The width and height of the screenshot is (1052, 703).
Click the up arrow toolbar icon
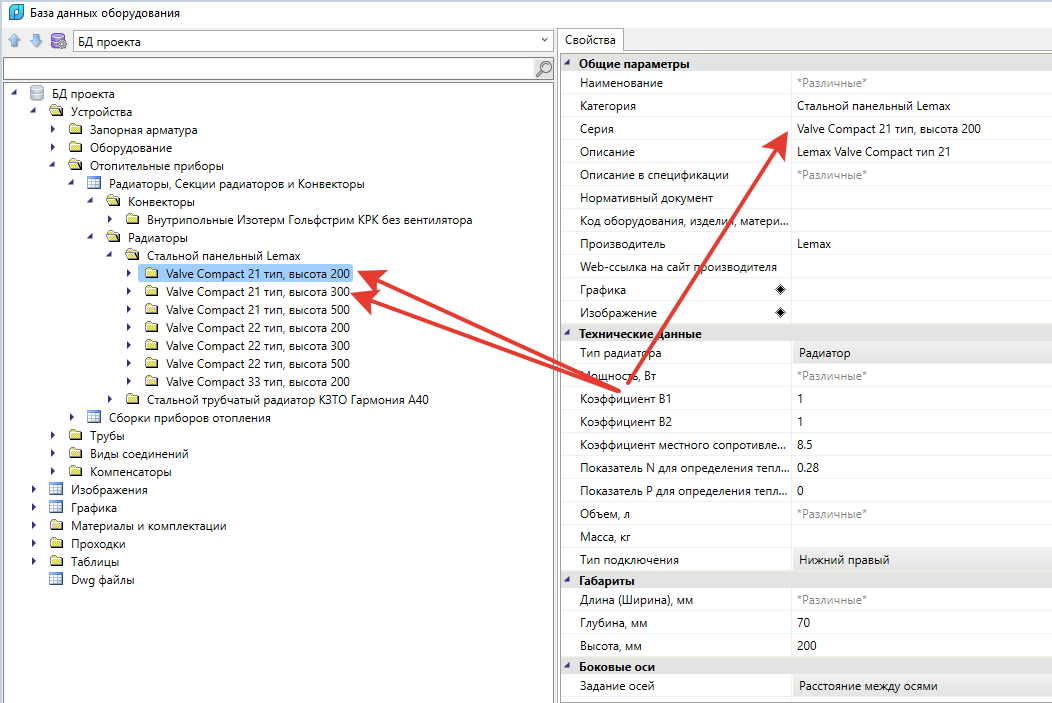pos(15,41)
